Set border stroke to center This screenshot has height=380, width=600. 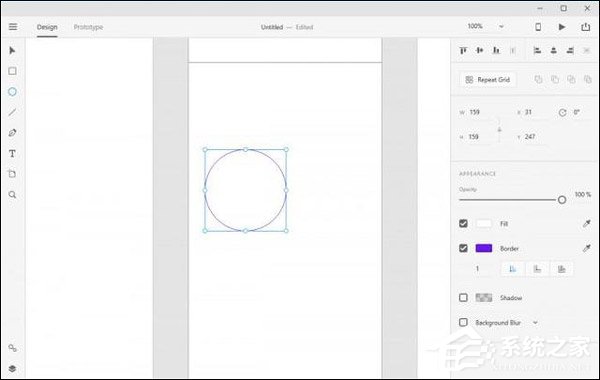[x=561, y=269]
